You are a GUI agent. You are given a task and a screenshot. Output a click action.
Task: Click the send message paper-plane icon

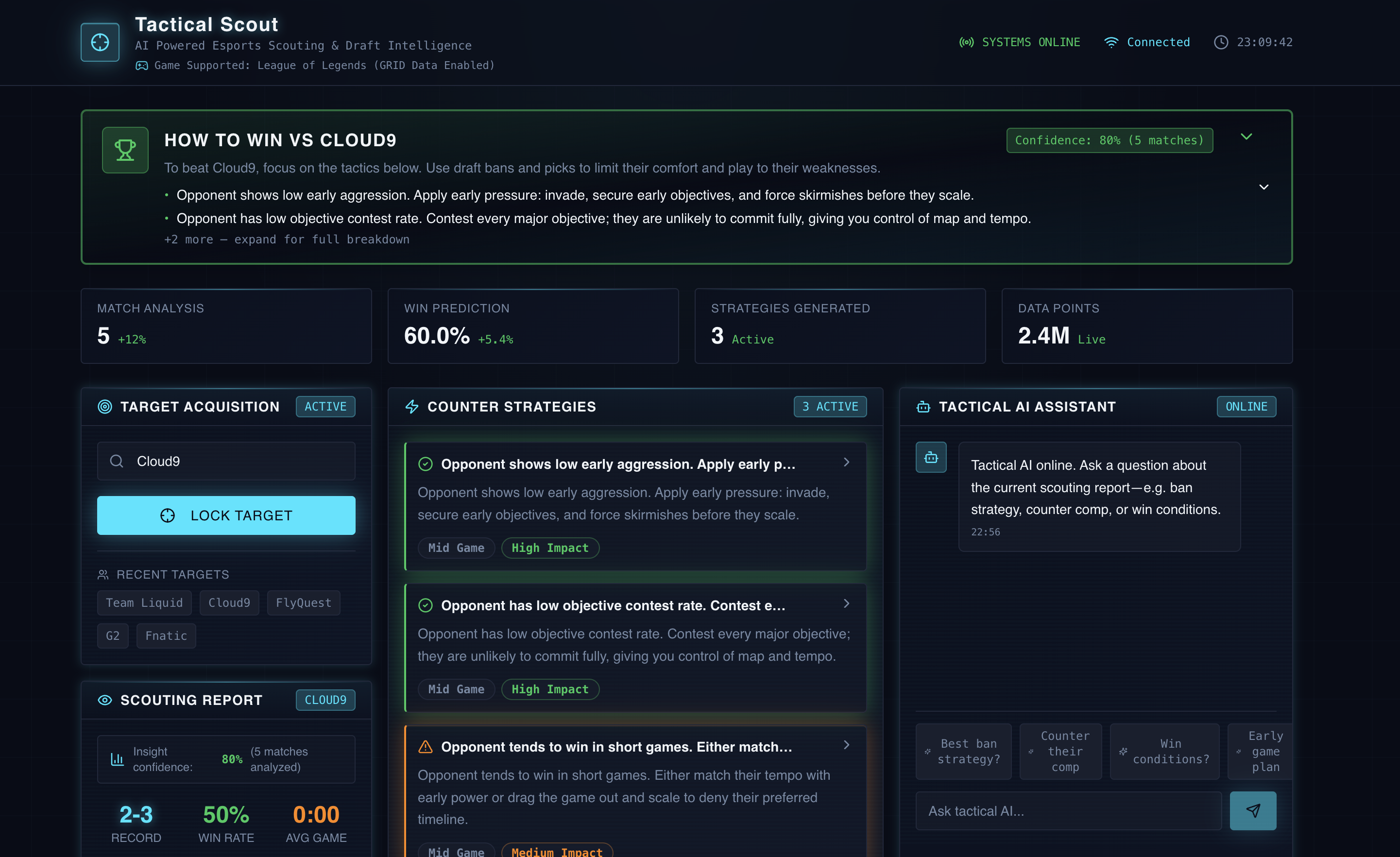pyautogui.click(x=1252, y=810)
